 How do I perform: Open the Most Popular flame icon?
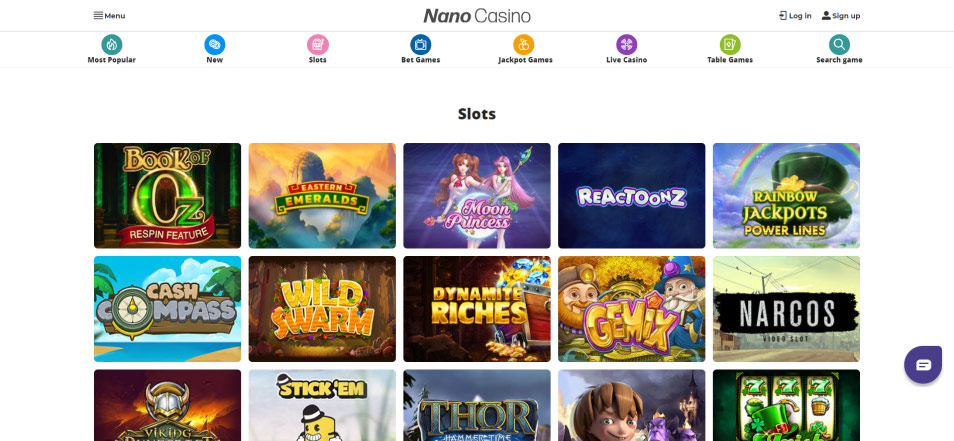(111, 44)
